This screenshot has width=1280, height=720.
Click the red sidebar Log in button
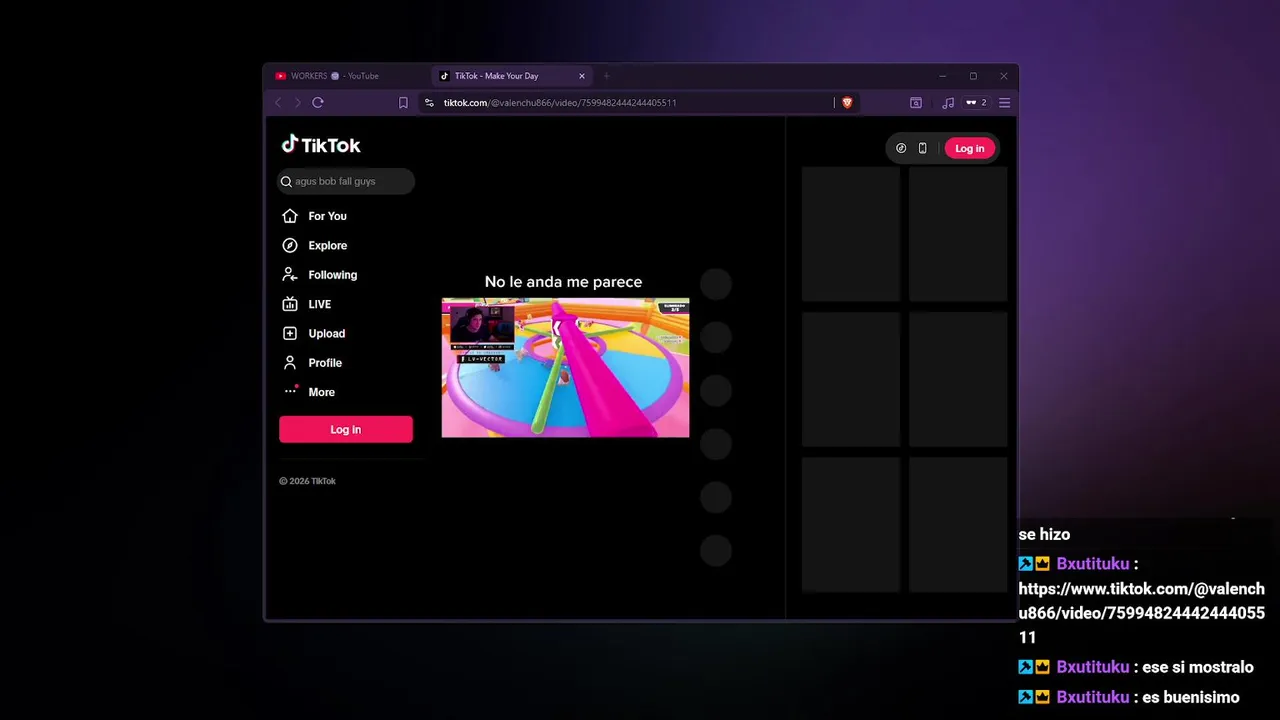346,429
